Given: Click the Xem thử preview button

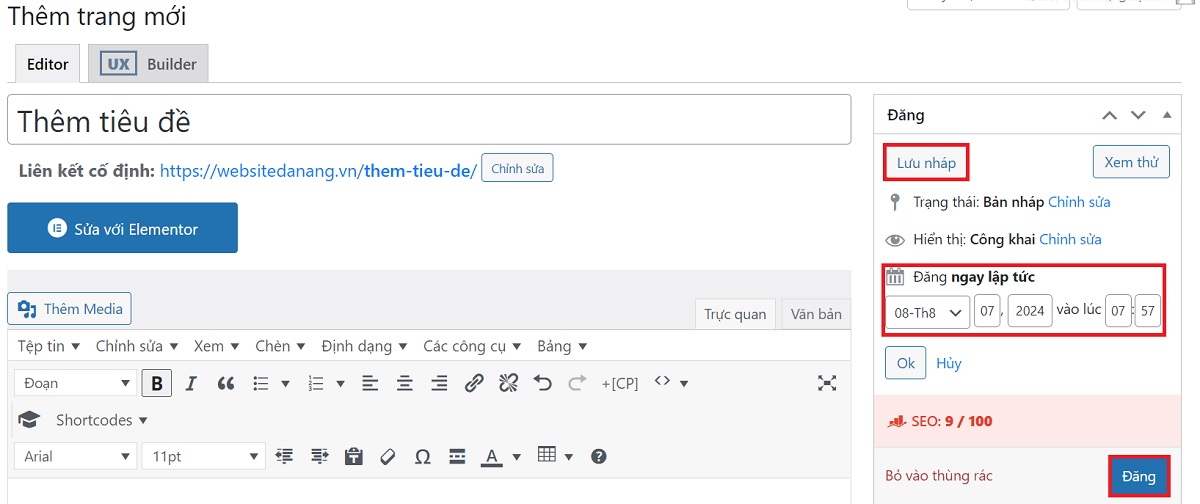Looking at the screenshot, I should (x=1131, y=162).
